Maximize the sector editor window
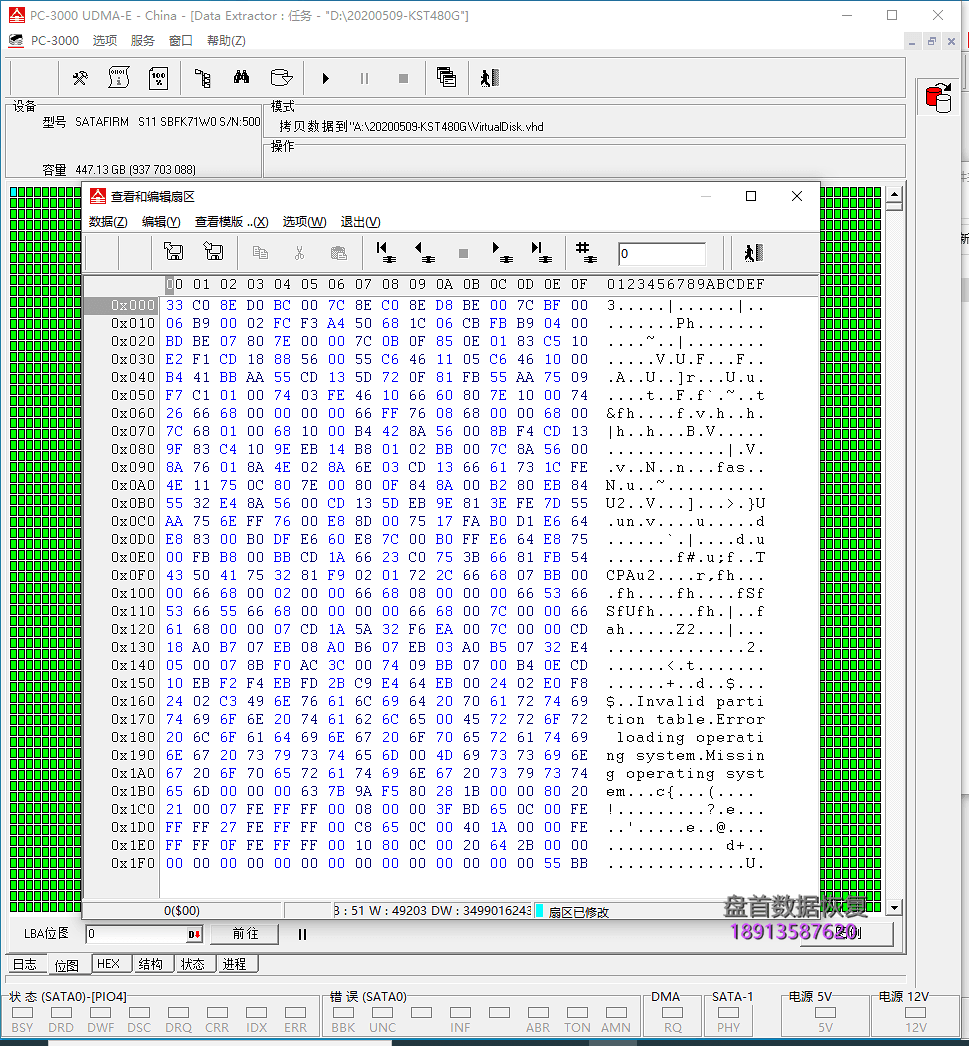 (x=751, y=196)
